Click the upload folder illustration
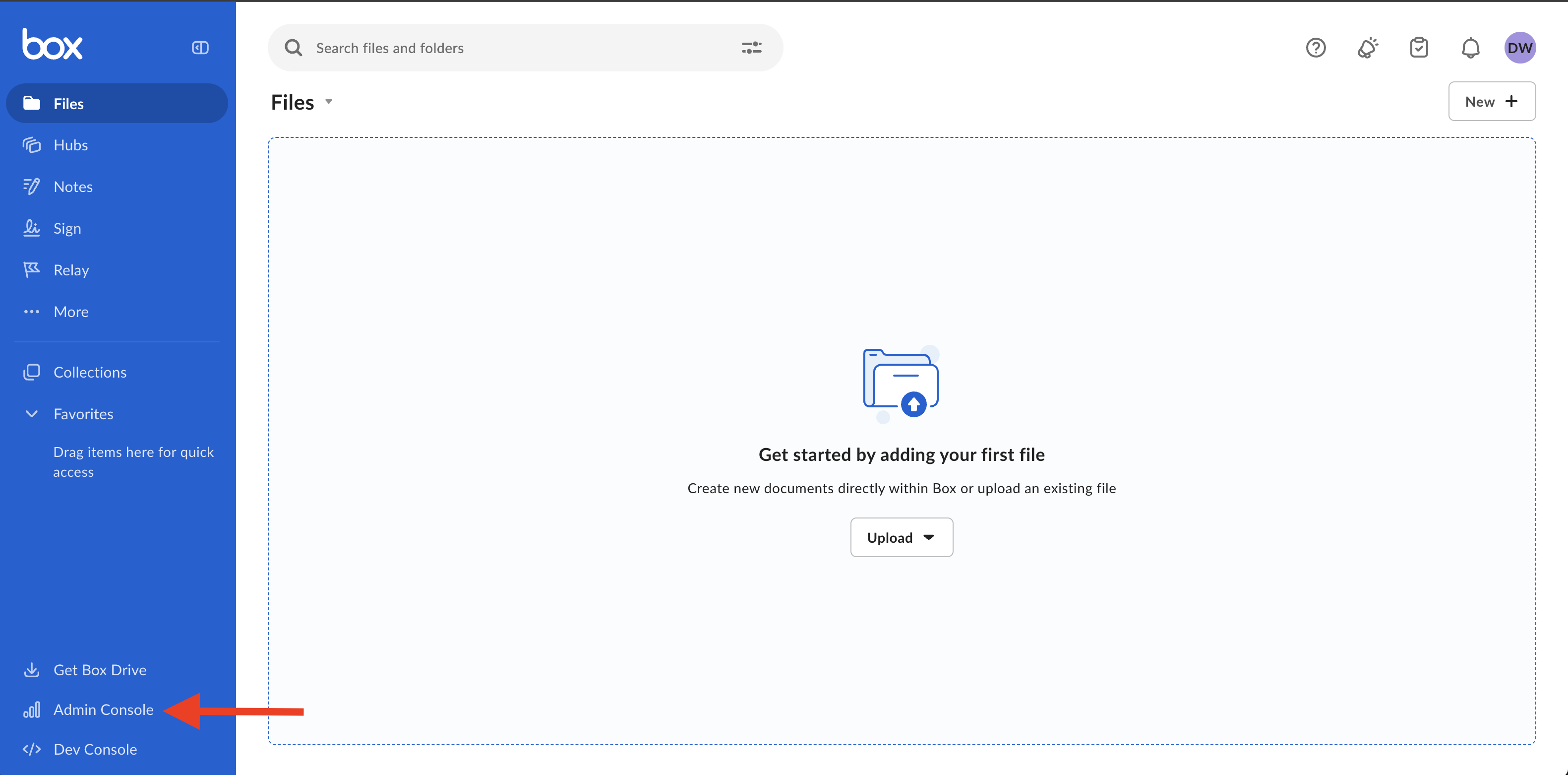This screenshot has width=1568, height=775. click(x=901, y=384)
